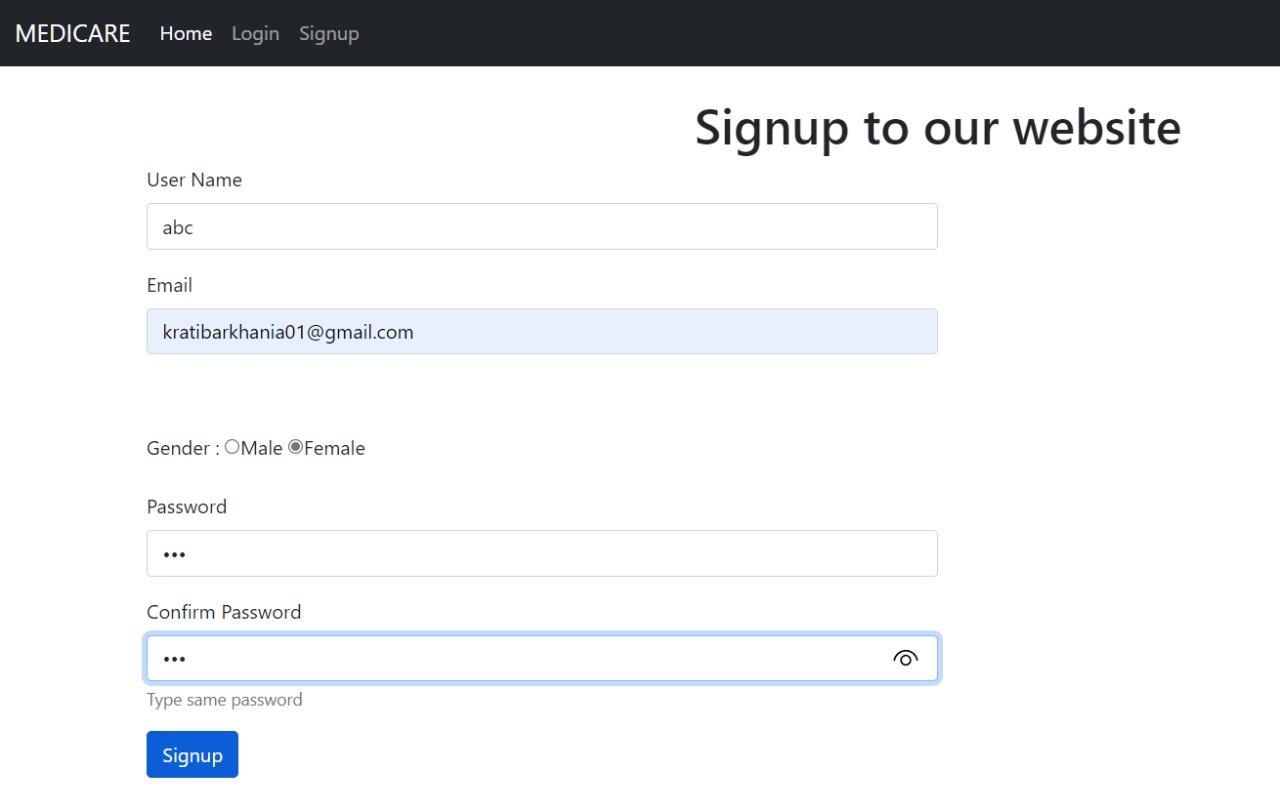Focus the Confirm Password field
Image resolution: width=1280 pixels, height=810 pixels.
pos(542,658)
